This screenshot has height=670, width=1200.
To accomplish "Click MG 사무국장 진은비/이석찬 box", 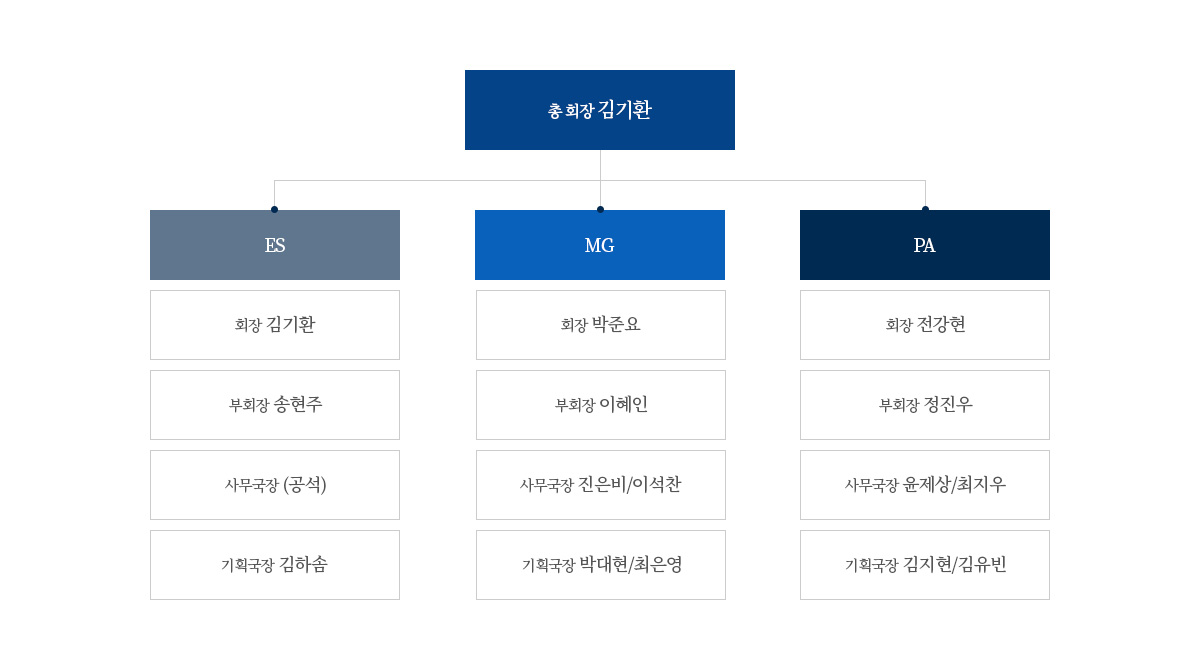I will [x=601, y=485].
